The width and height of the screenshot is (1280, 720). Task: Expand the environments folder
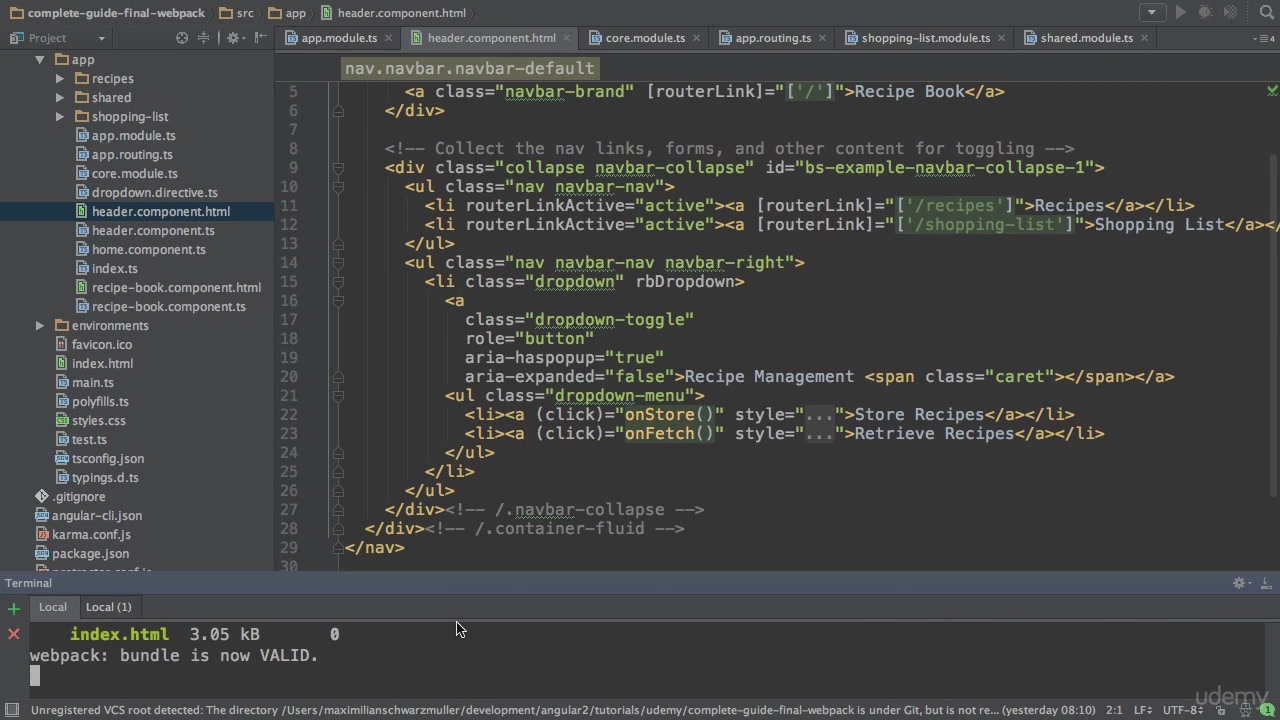coord(40,326)
